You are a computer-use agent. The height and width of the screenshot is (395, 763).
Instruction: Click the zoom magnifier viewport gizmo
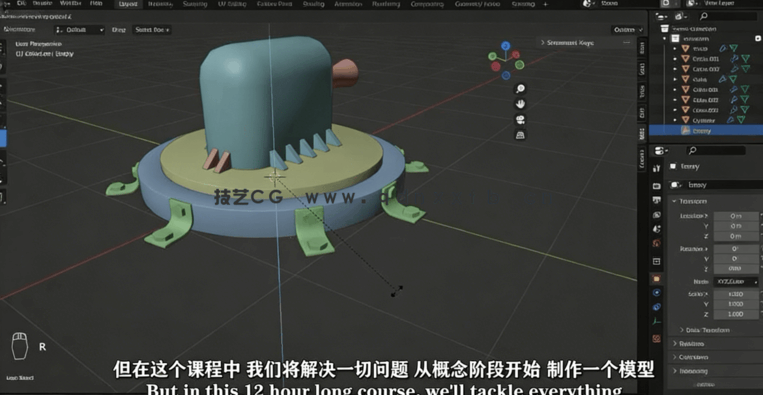pos(520,89)
